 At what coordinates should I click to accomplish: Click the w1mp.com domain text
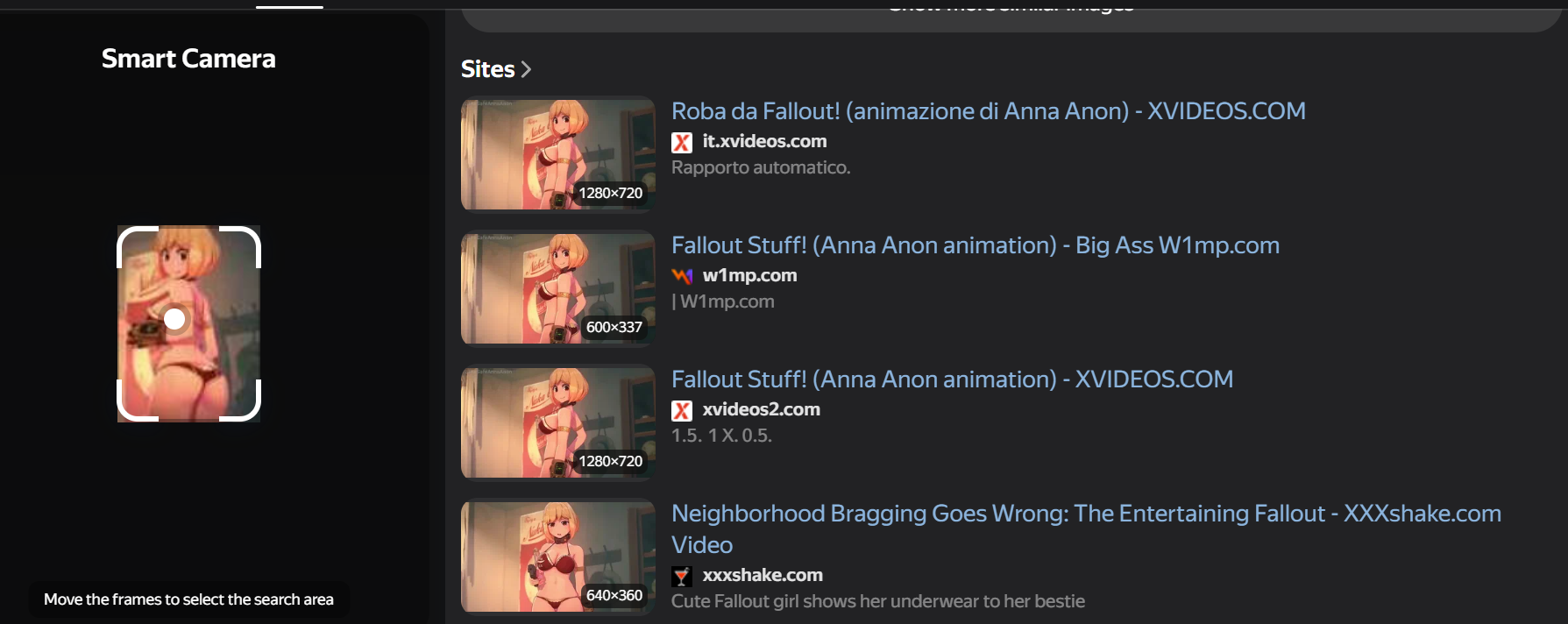tap(749, 275)
